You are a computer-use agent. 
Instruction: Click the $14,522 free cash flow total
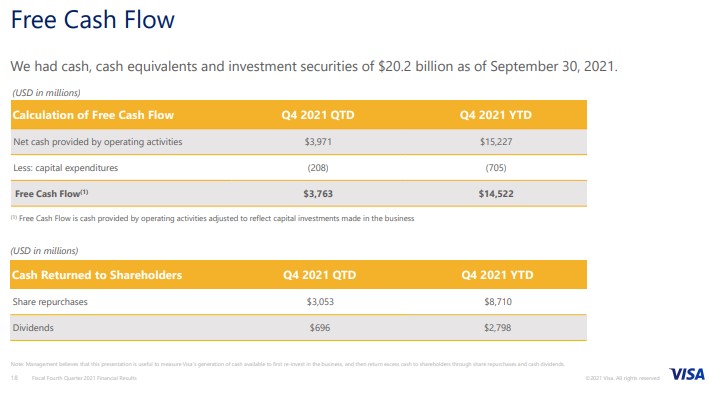click(x=496, y=194)
